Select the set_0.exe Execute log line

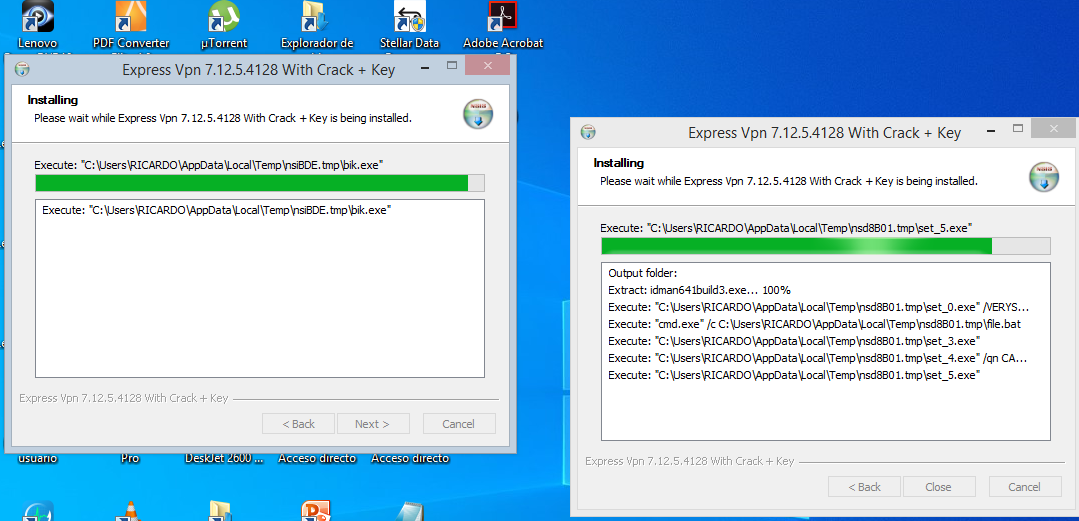819,307
